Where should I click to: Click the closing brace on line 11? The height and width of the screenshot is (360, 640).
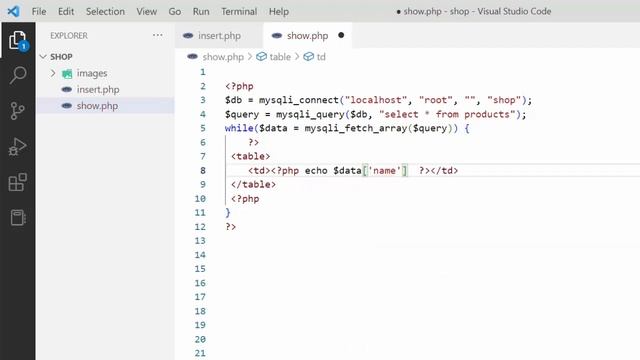coord(228,213)
